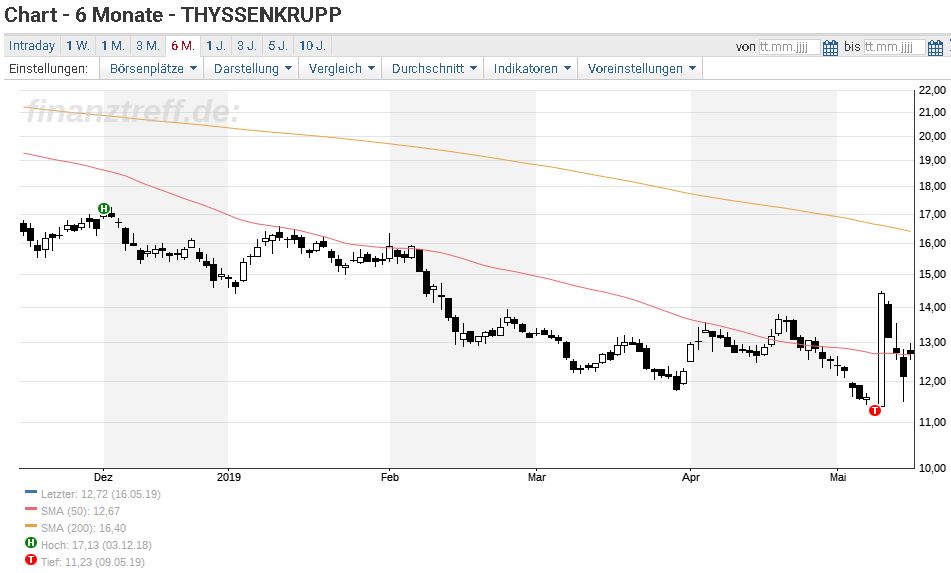Click the Hoch: 17,13 legend entry

pyautogui.click(x=96, y=545)
